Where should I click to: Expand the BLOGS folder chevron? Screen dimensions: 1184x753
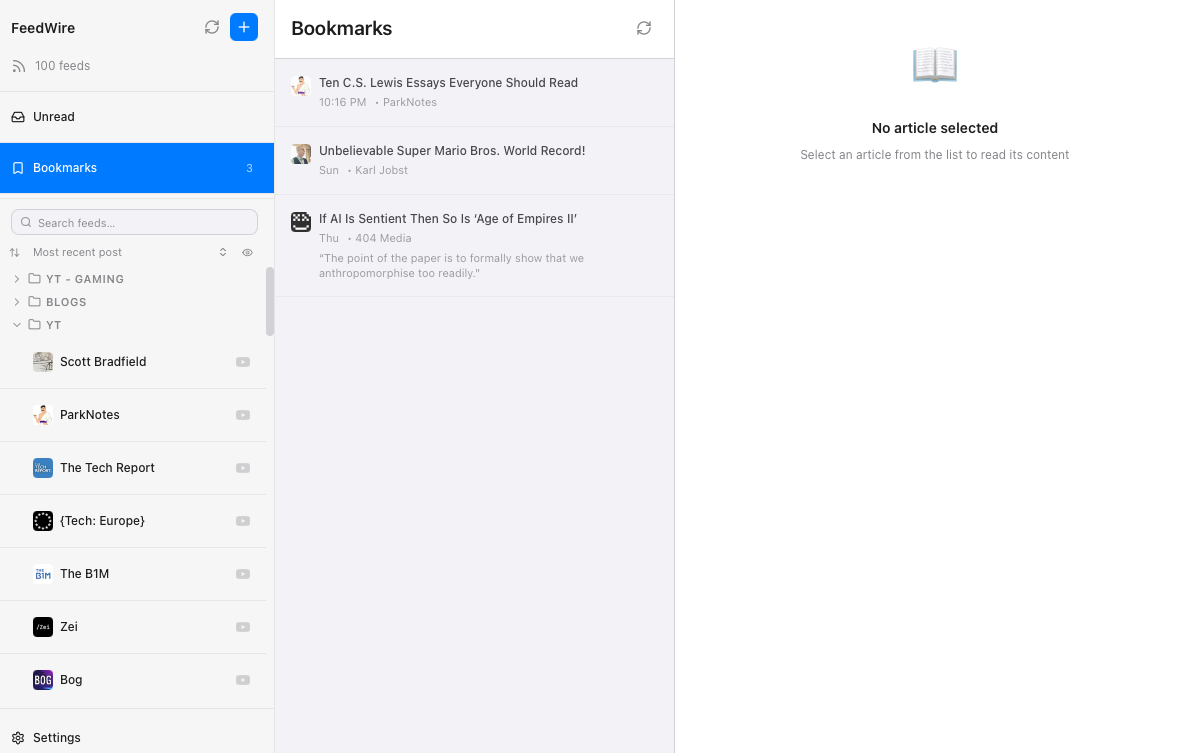tap(17, 302)
